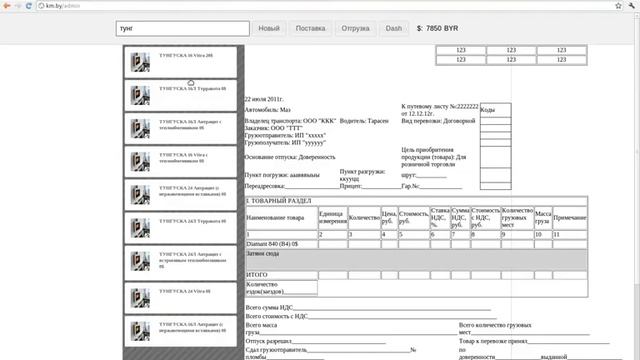The image size is (640, 360).
Task: Open the Поставка section
Action: pos(310,29)
